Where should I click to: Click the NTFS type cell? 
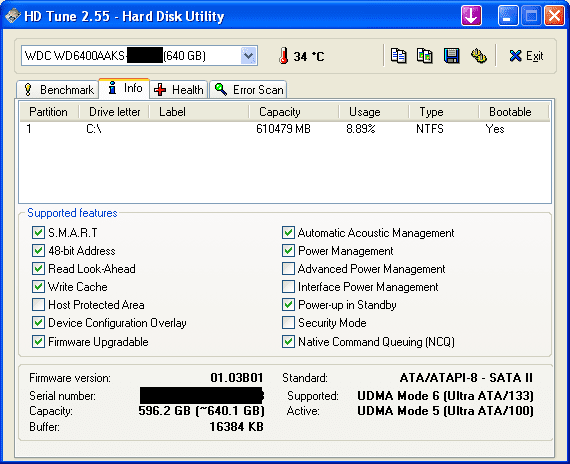coord(430,129)
